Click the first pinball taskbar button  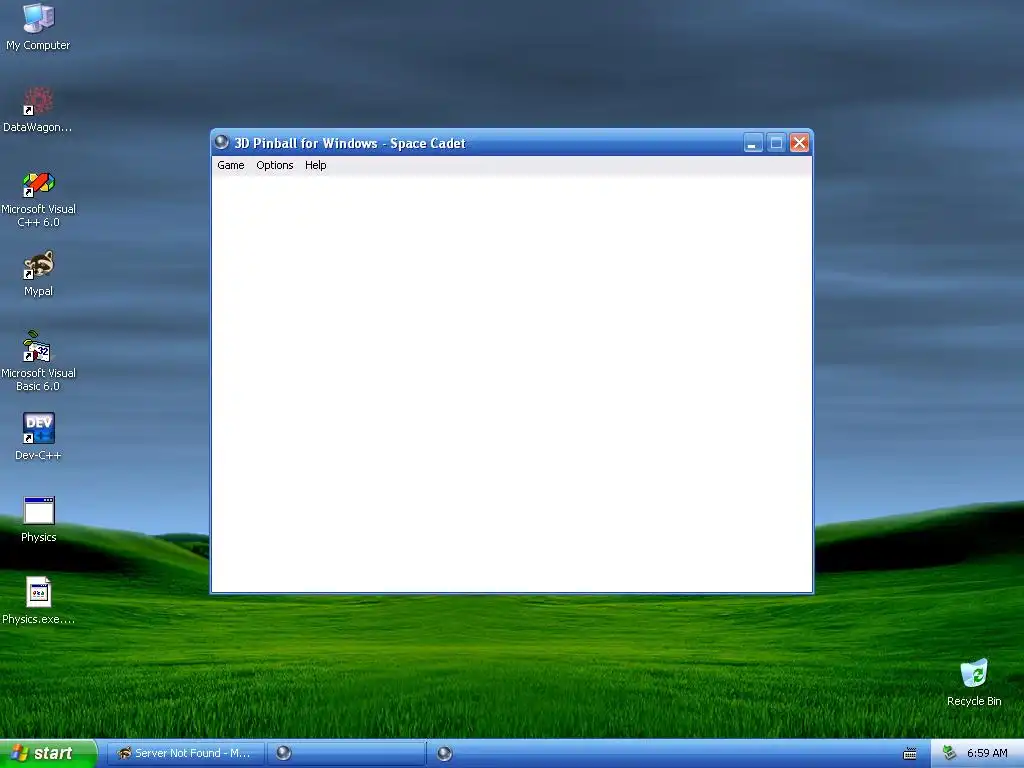pyautogui.click(x=346, y=753)
